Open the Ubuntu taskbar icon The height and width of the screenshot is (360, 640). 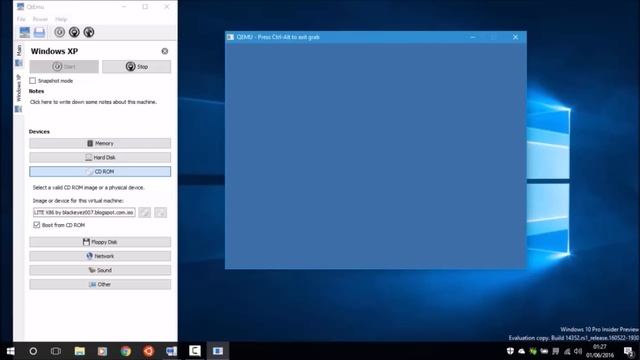(x=149, y=351)
